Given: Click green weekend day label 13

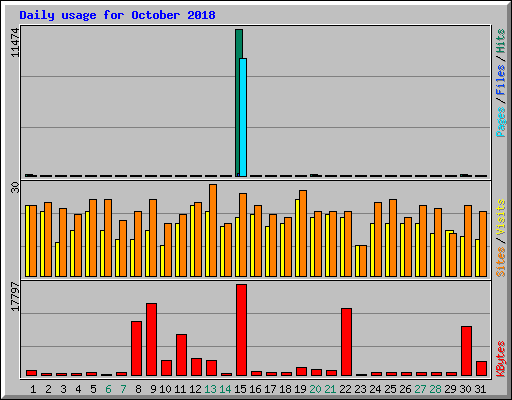Looking at the screenshot, I should [x=210, y=389].
